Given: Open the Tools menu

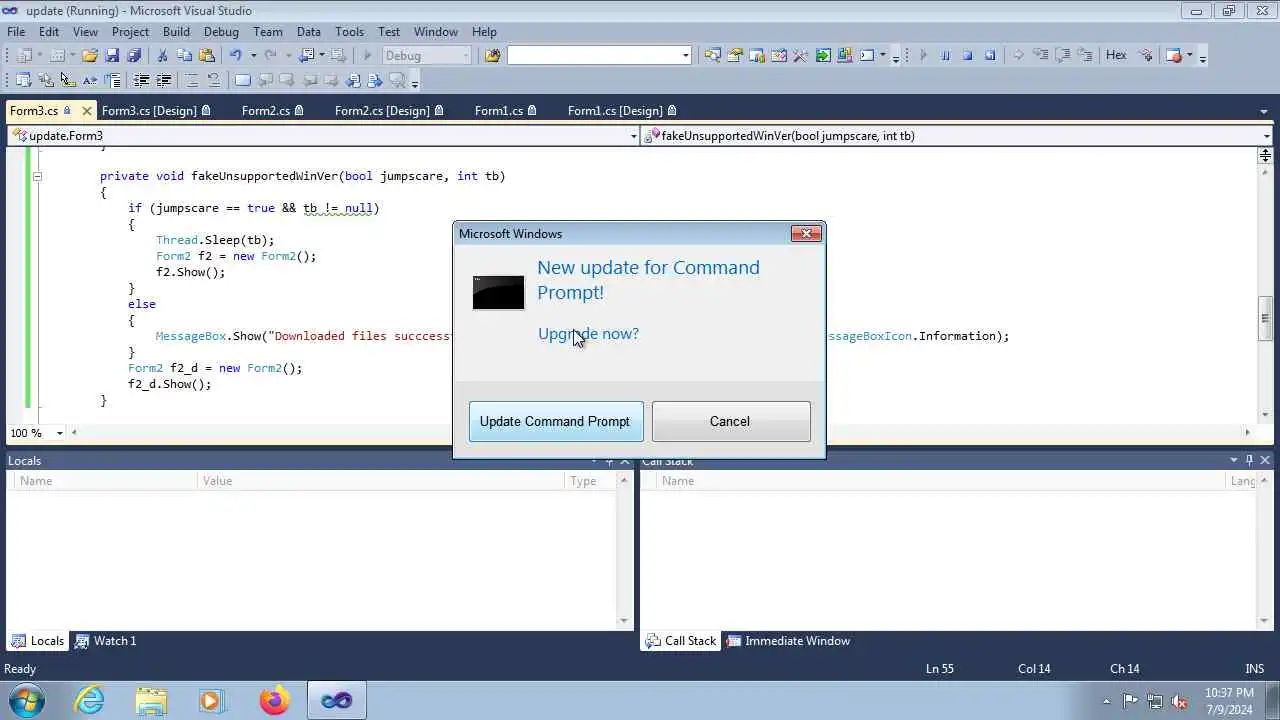Looking at the screenshot, I should click(350, 32).
